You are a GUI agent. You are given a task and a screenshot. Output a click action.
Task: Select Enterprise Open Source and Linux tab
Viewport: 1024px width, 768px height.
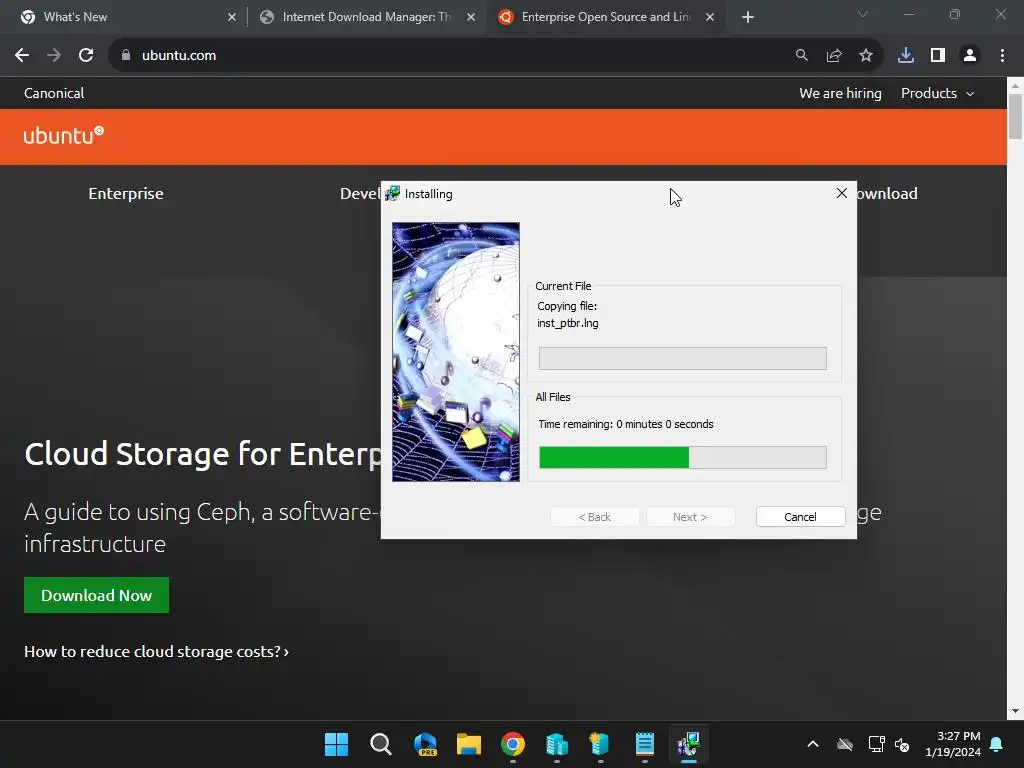(x=604, y=17)
